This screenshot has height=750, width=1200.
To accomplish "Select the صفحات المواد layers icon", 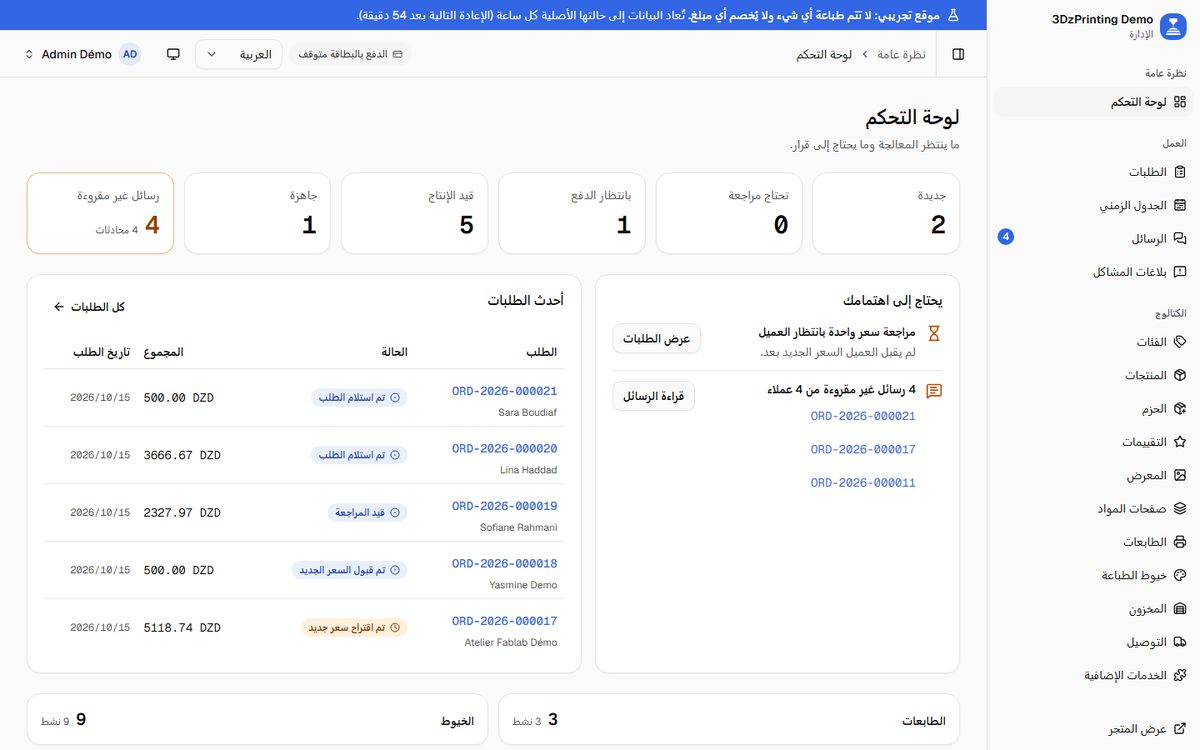I will (1180, 509).
